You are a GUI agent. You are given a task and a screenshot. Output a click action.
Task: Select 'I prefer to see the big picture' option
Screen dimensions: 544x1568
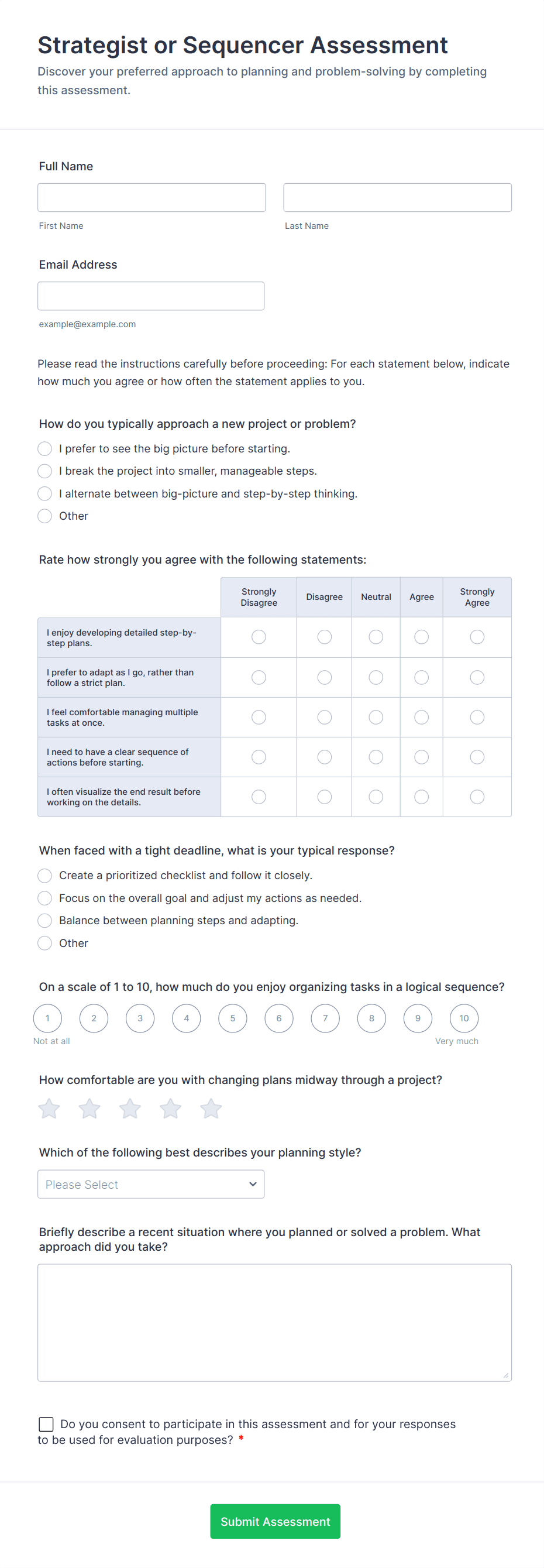[x=44, y=448]
